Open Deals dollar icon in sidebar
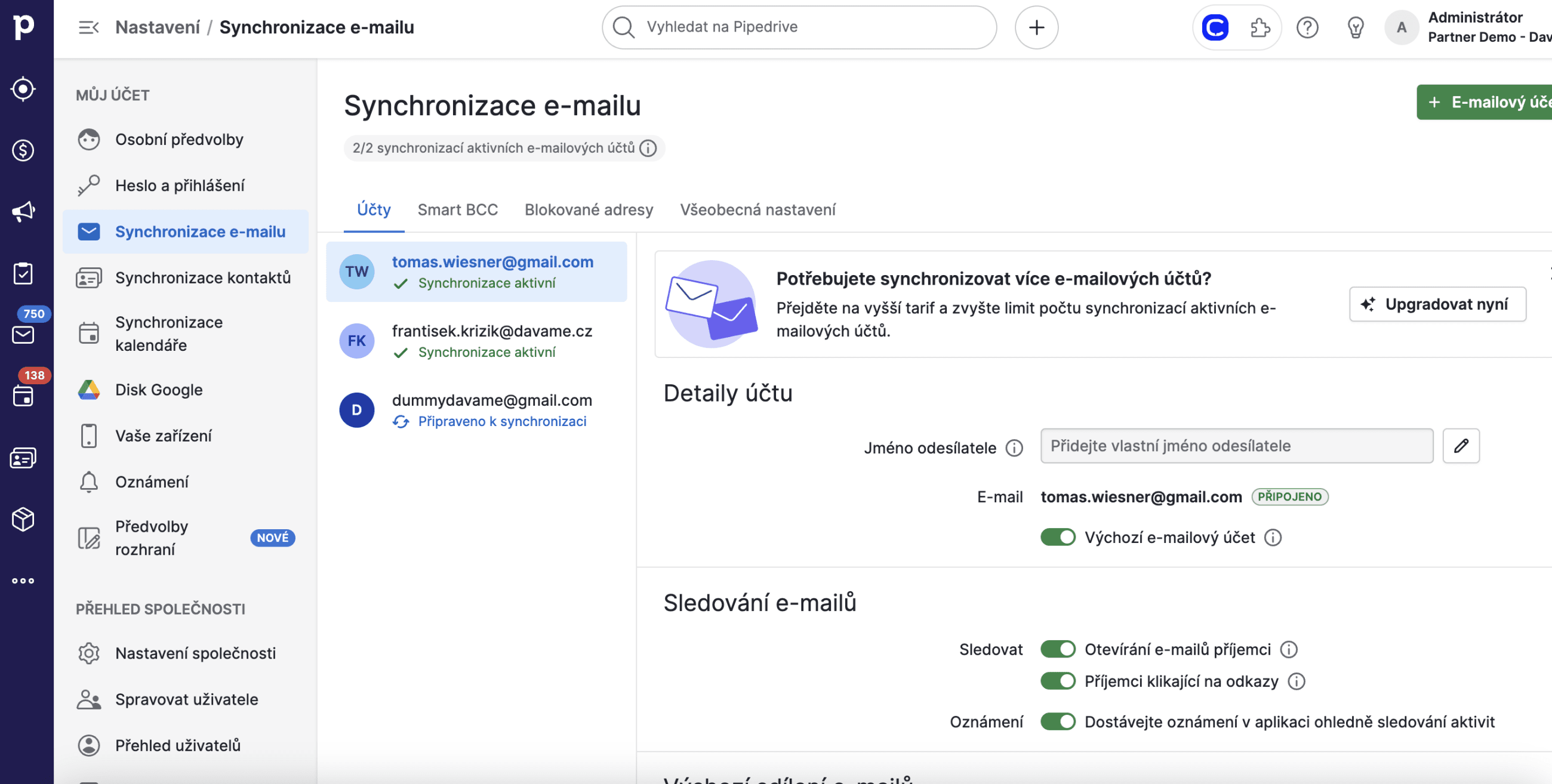 23,150
